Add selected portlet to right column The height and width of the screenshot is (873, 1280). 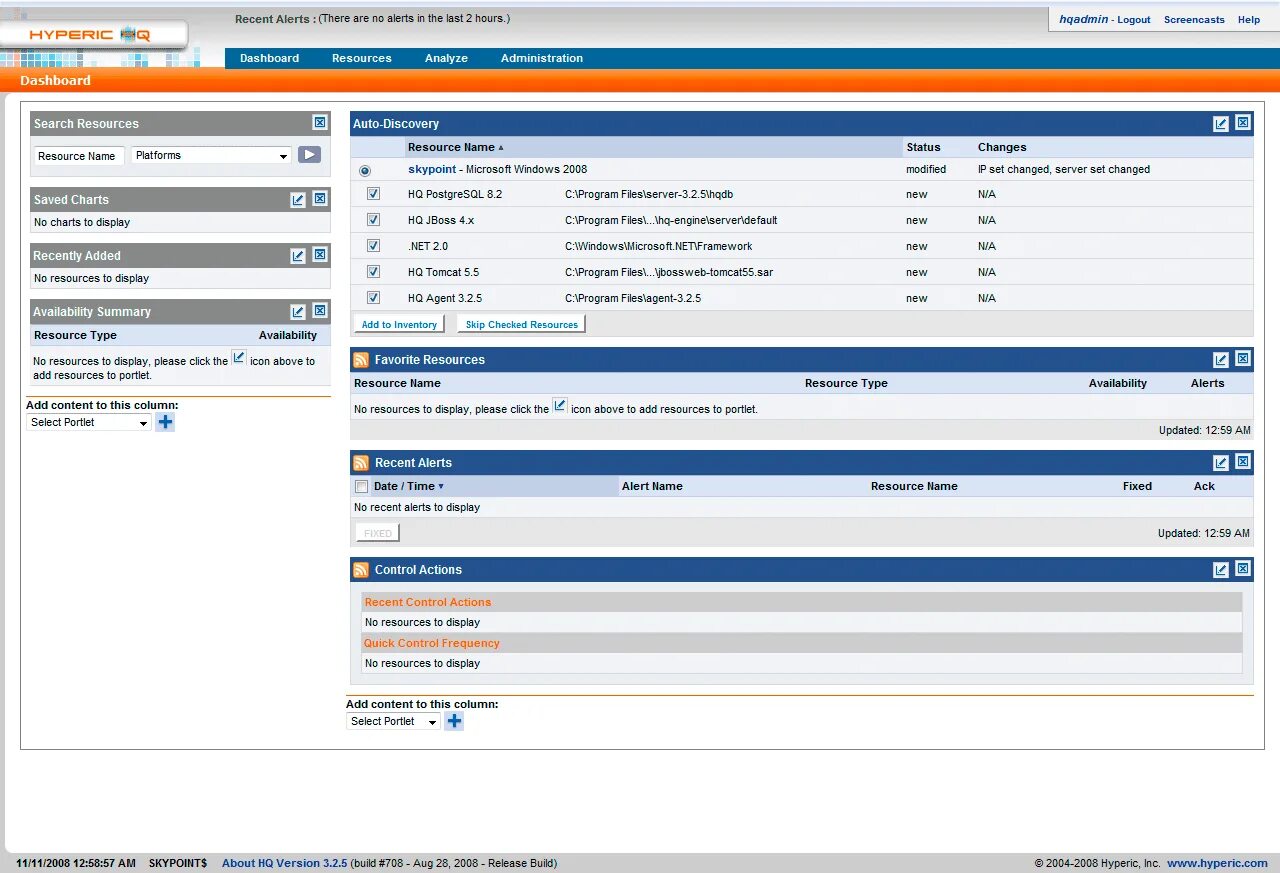click(x=454, y=721)
